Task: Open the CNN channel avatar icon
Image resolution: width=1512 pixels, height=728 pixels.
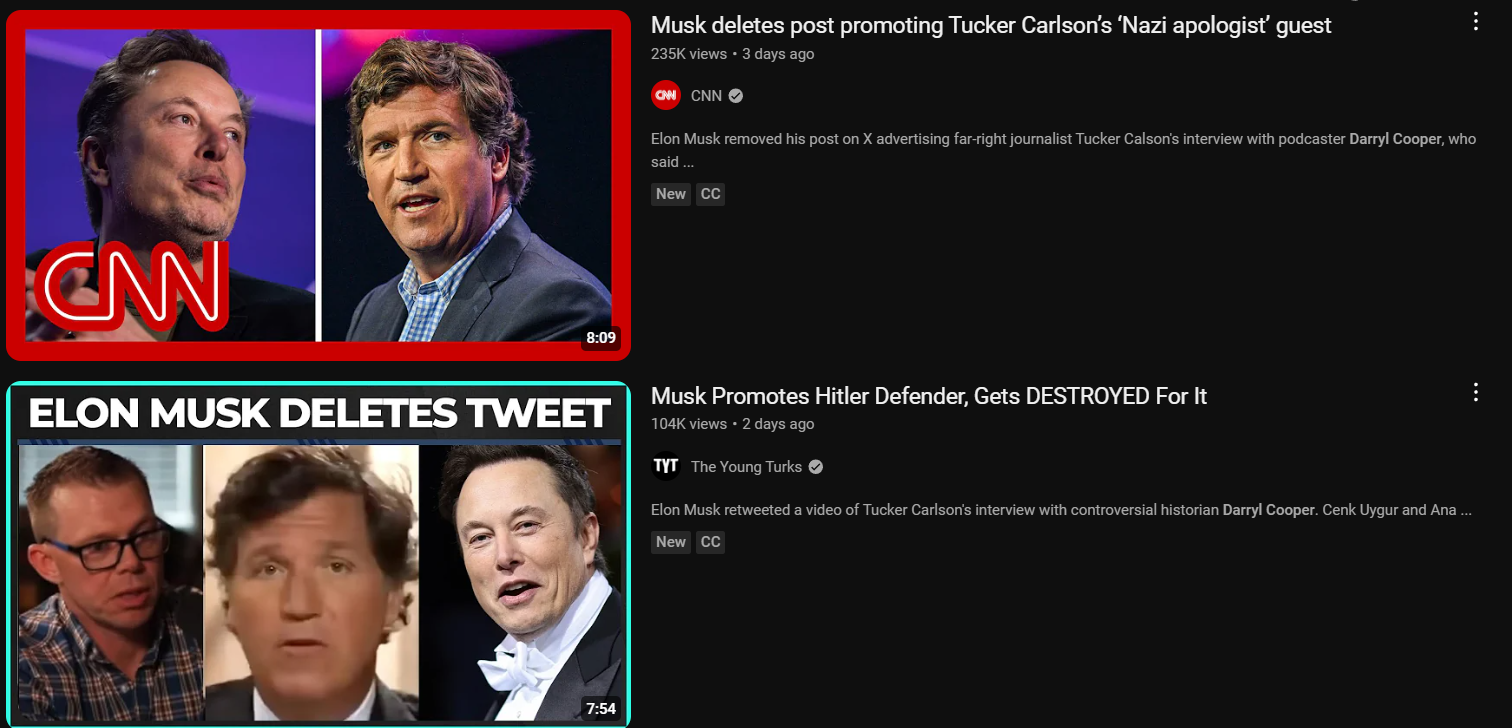Action: point(666,96)
